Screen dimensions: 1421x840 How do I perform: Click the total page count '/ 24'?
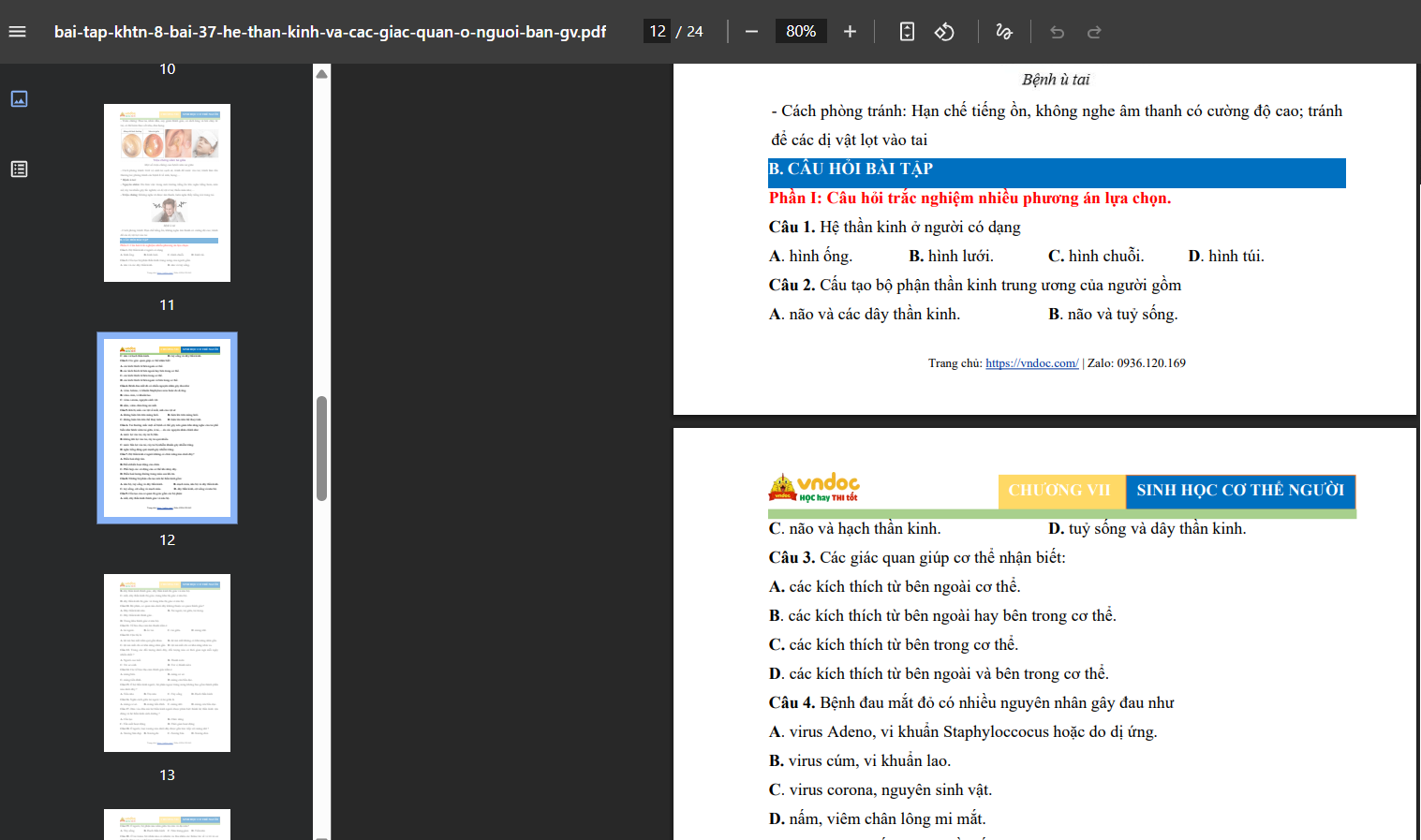(x=690, y=32)
